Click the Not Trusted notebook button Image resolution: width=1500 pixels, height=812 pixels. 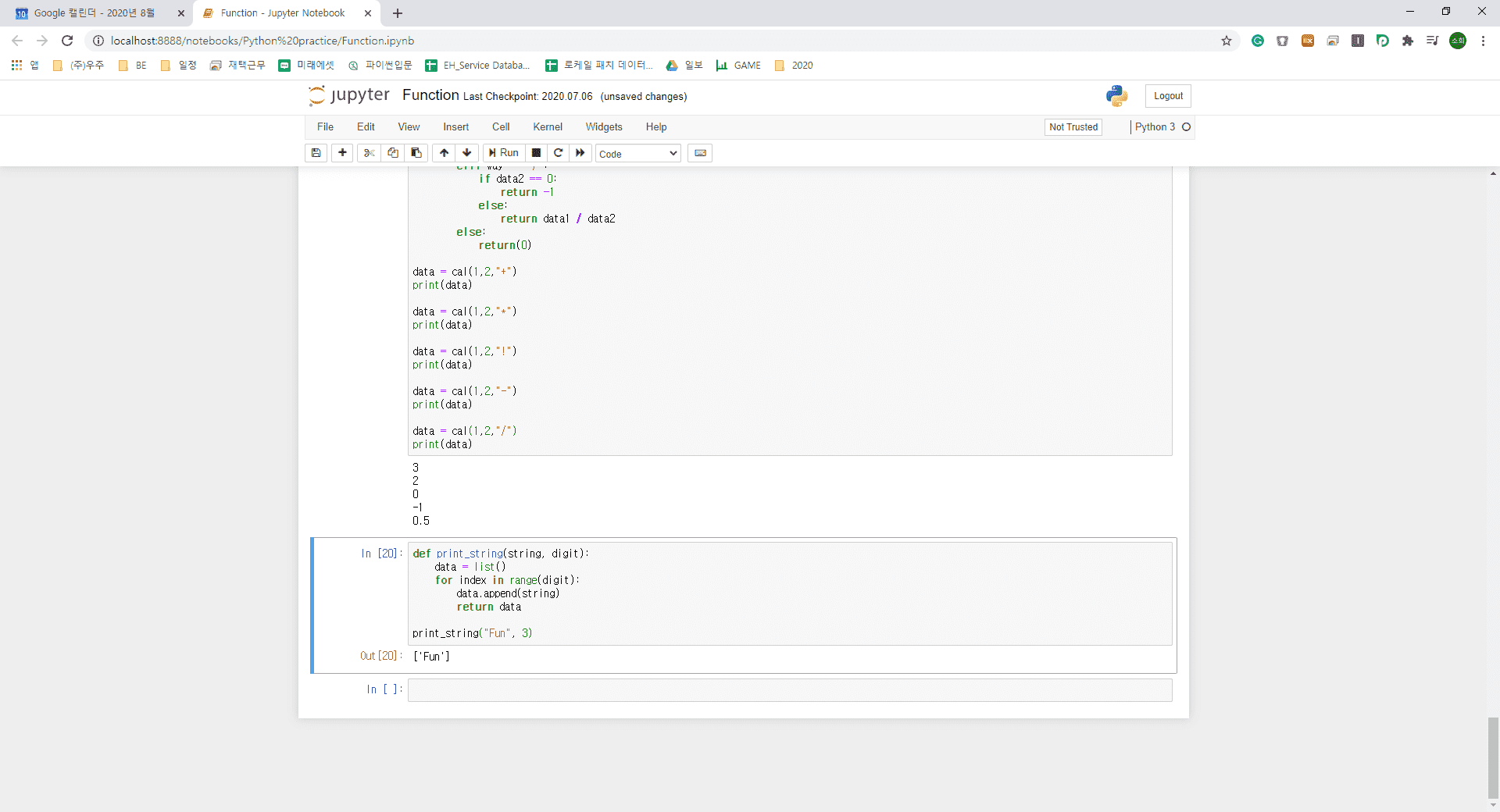pyautogui.click(x=1073, y=127)
